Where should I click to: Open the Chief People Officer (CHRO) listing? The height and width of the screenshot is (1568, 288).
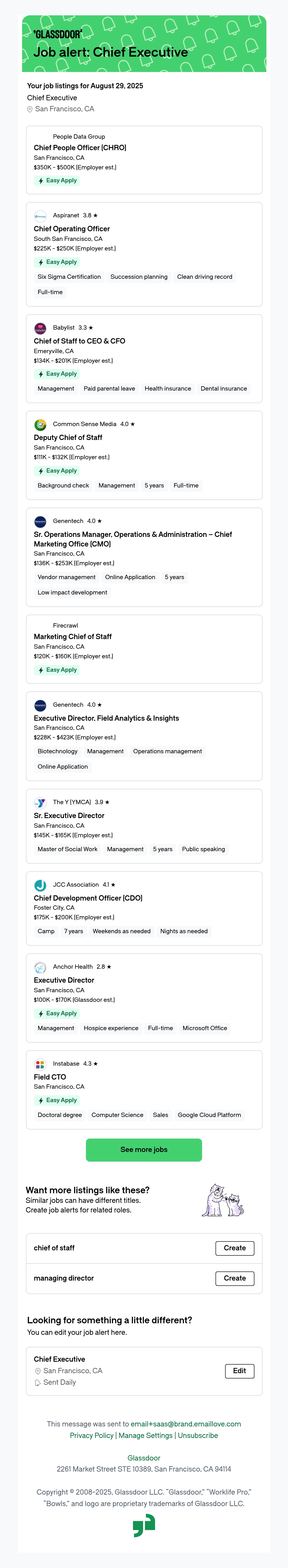point(80,148)
